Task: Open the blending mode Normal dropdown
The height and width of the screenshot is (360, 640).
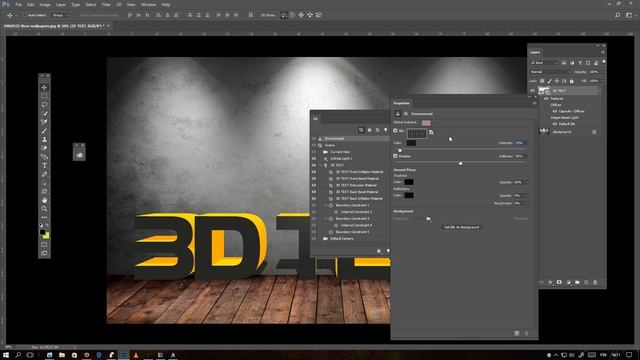Action: click(x=550, y=72)
